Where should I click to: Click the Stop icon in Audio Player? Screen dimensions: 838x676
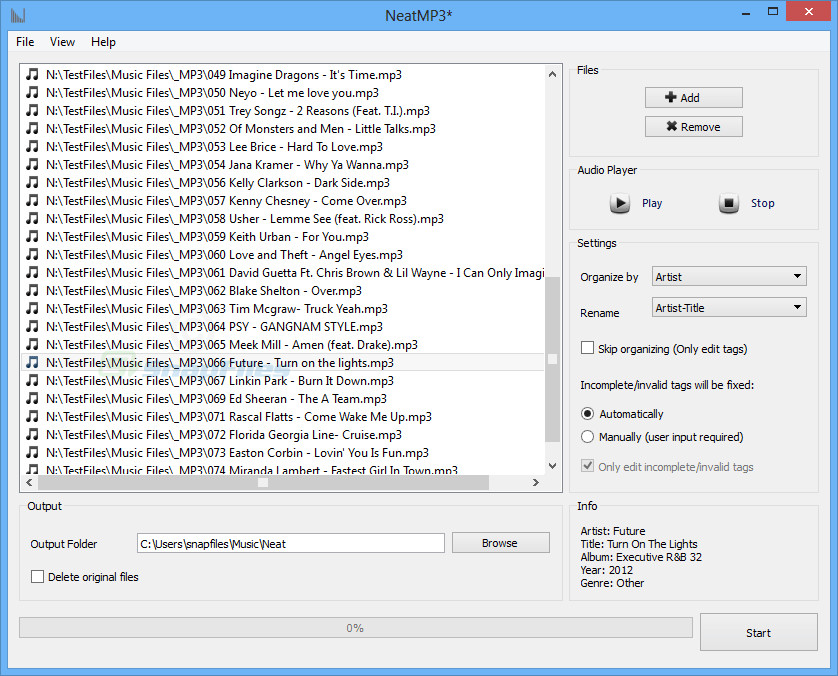728,203
